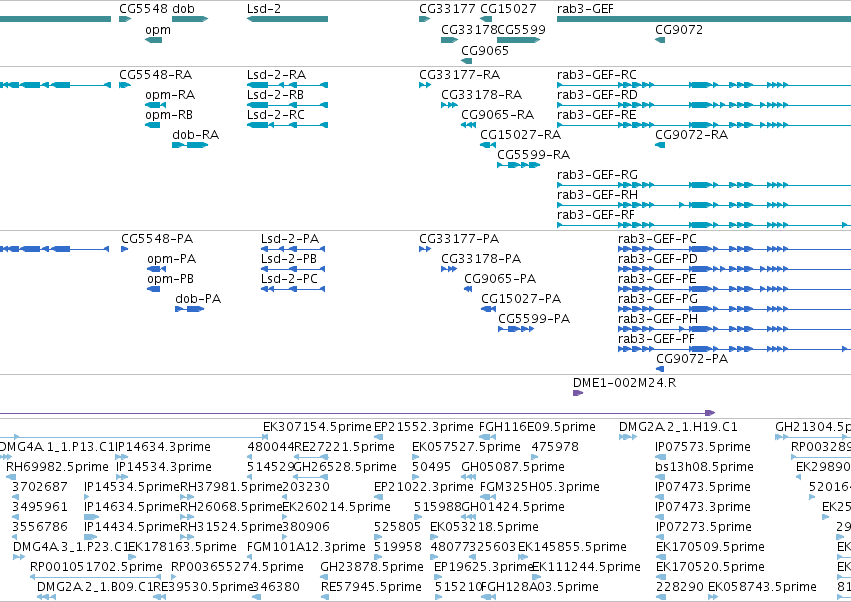Select protein rab3-GEF-PH
Viewport: 851px width, 602px height.
pyautogui.click(x=734, y=329)
